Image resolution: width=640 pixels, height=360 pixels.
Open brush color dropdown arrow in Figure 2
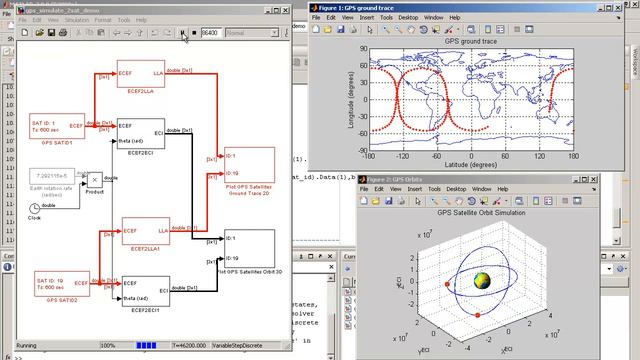(506, 201)
